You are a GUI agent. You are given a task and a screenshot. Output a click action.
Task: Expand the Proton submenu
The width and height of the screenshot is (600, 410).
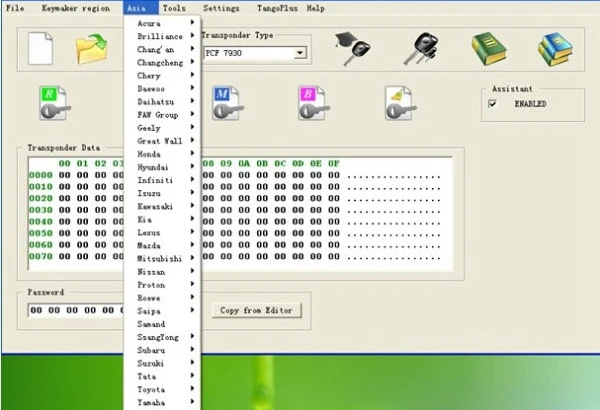pos(162,285)
